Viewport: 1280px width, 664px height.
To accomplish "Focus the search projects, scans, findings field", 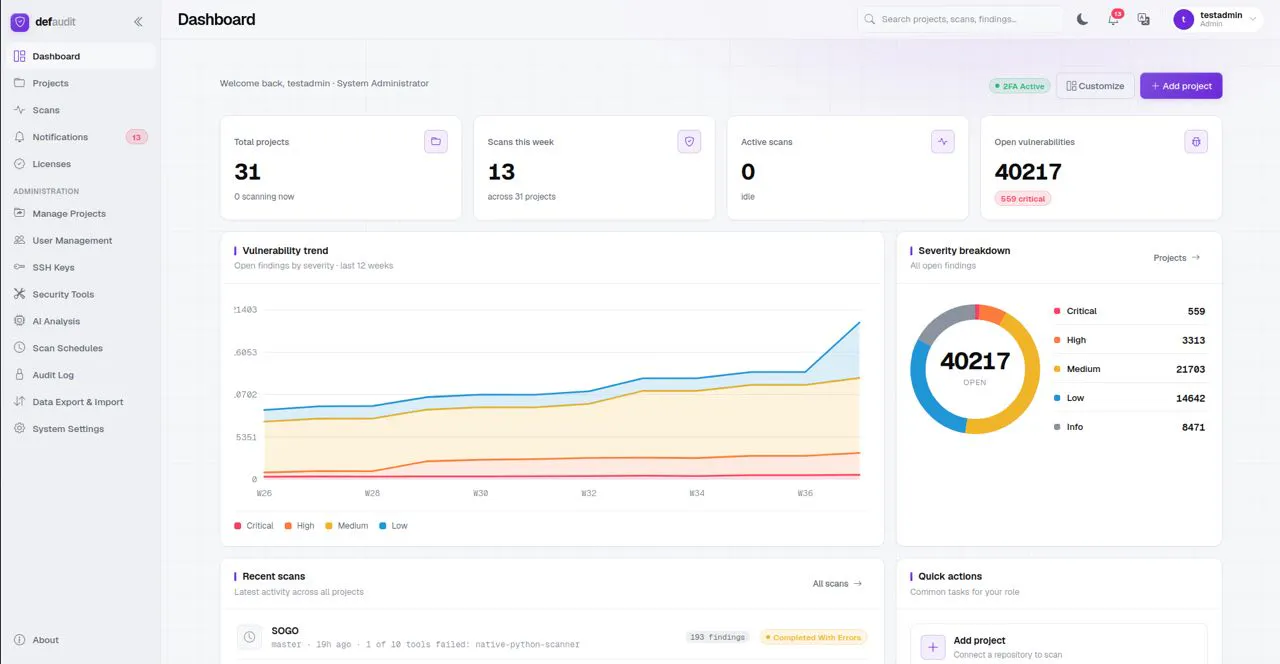I will click(x=961, y=19).
